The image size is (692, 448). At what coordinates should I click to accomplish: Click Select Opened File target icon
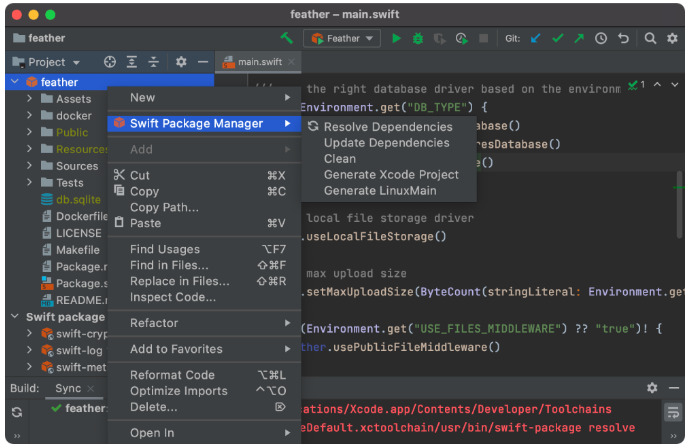109,62
